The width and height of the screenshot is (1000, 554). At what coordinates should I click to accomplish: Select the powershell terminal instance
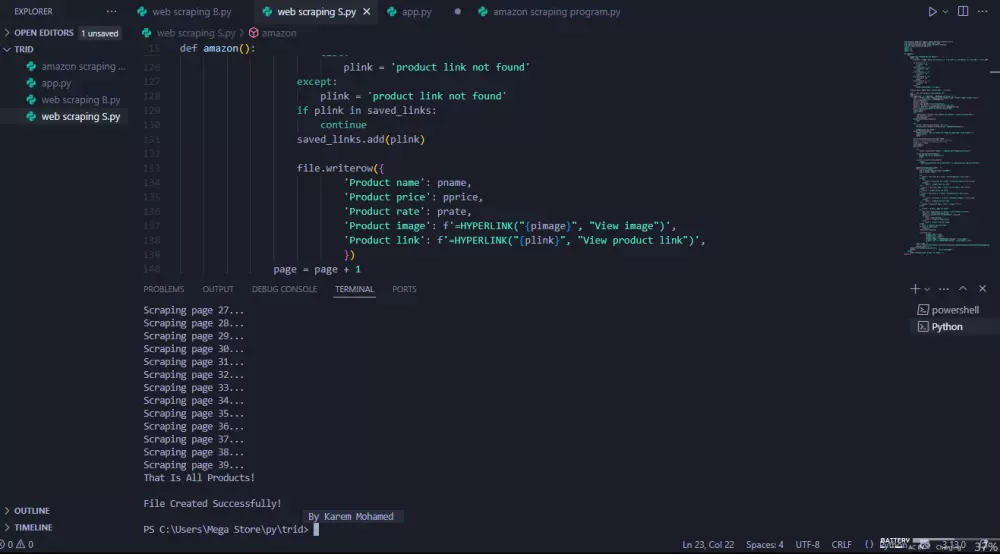[x=955, y=310]
